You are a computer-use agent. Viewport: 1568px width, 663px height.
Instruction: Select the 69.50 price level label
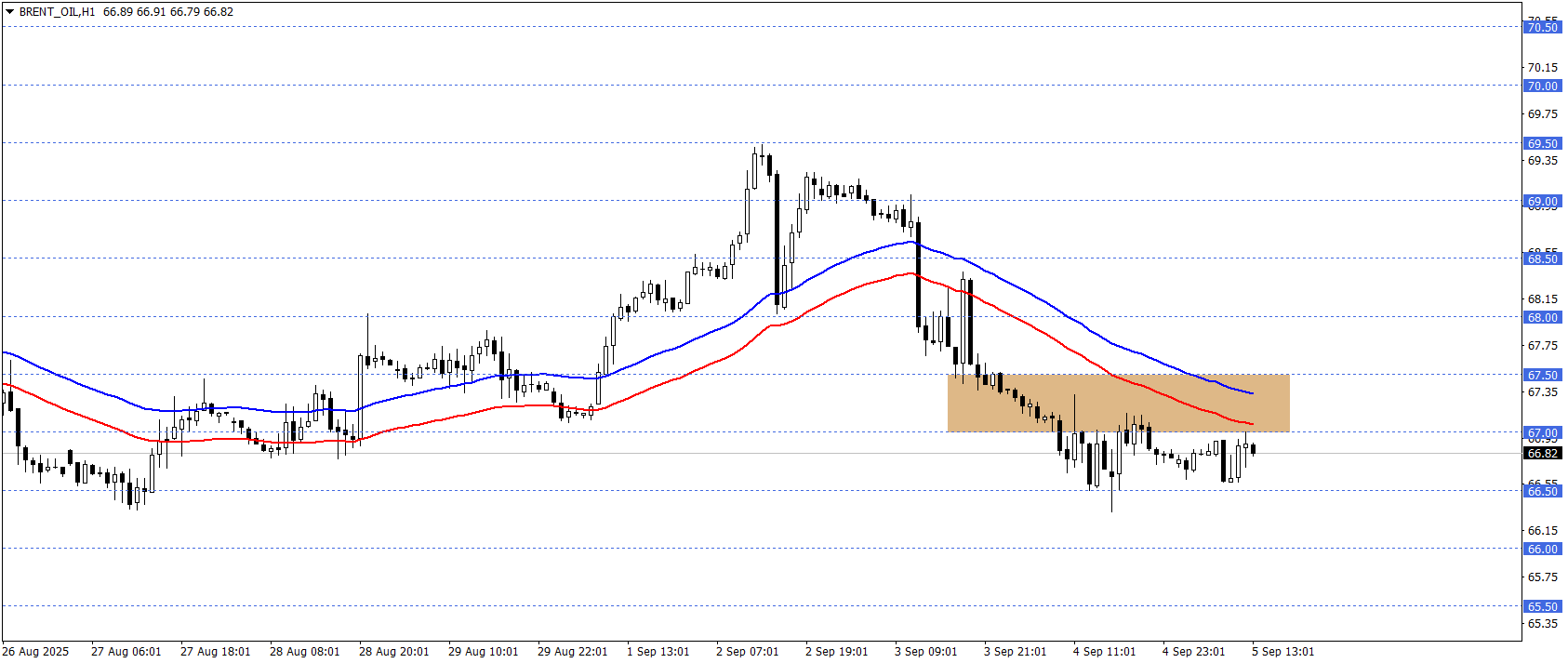(x=1542, y=144)
